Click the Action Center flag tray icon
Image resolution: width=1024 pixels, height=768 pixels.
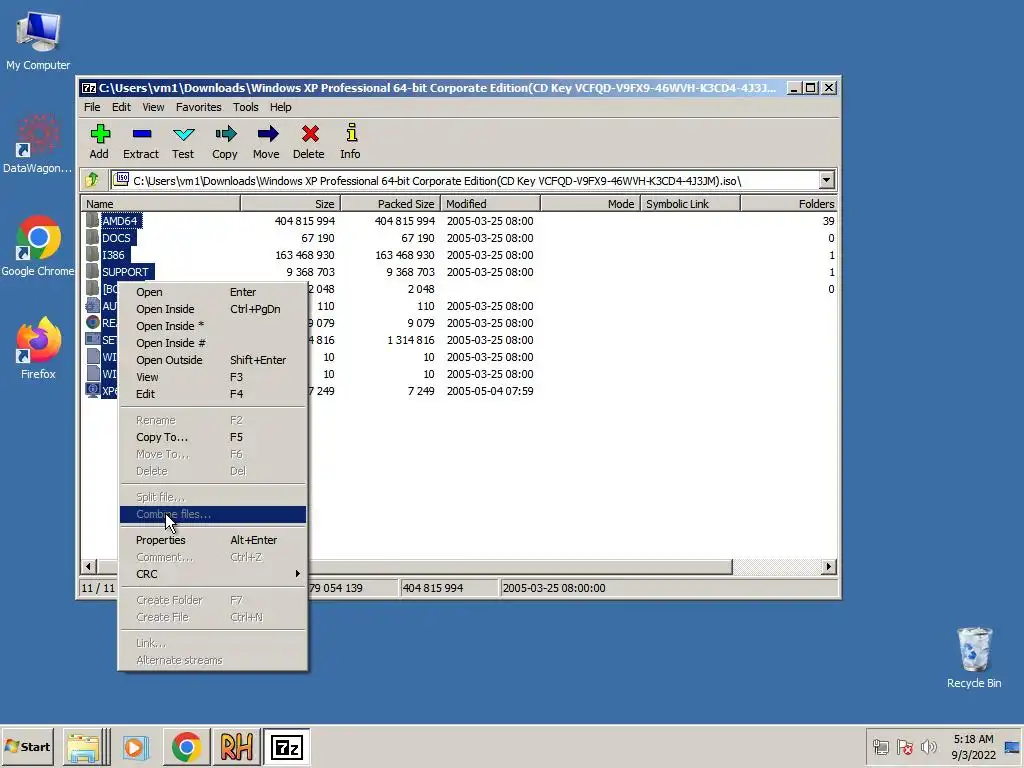click(x=904, y=746)
